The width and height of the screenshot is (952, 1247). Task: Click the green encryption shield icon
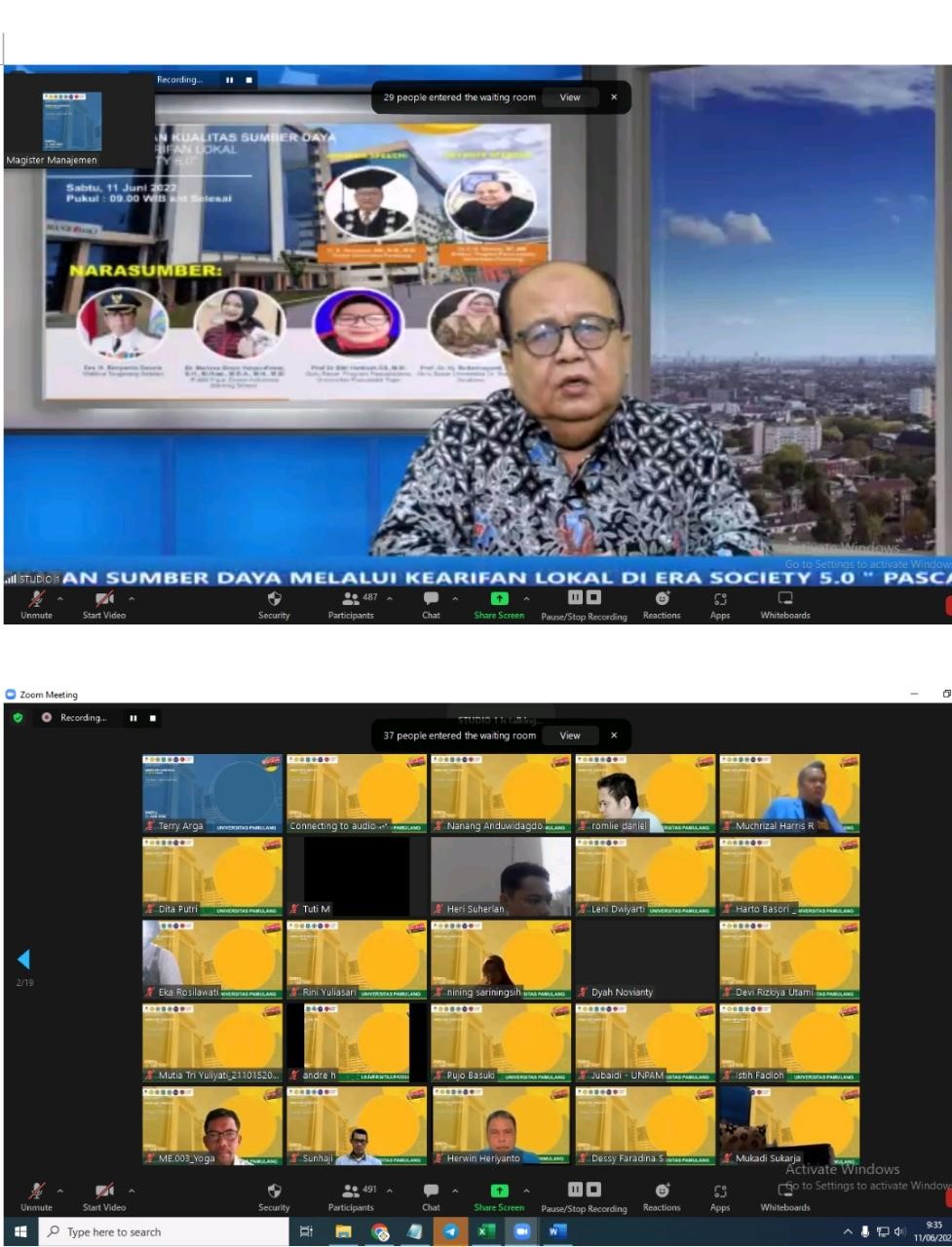pos(18,718)
